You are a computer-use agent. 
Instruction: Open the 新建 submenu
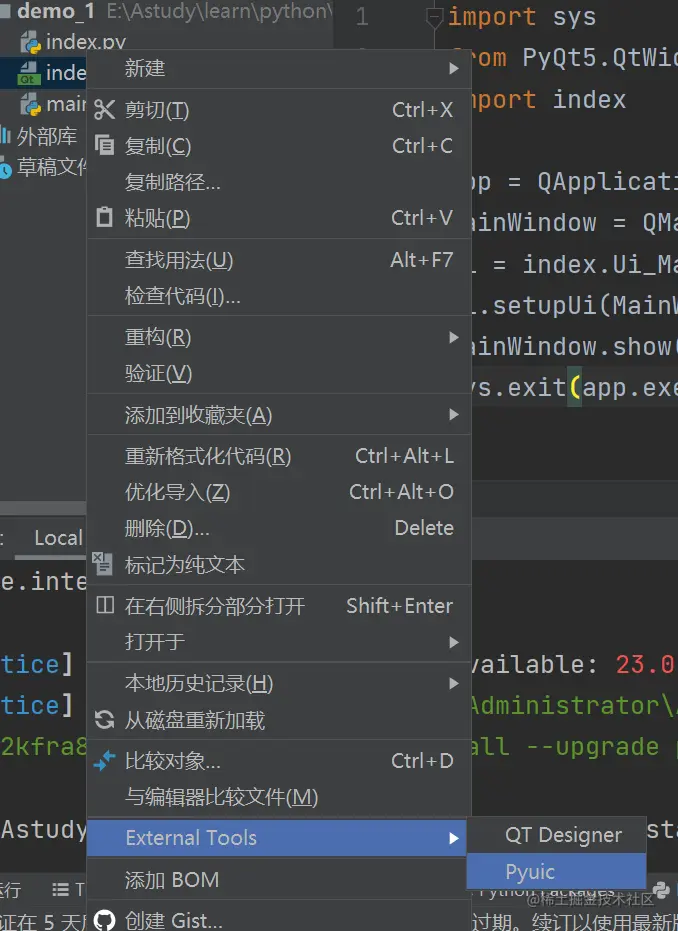tap(278, 68)
